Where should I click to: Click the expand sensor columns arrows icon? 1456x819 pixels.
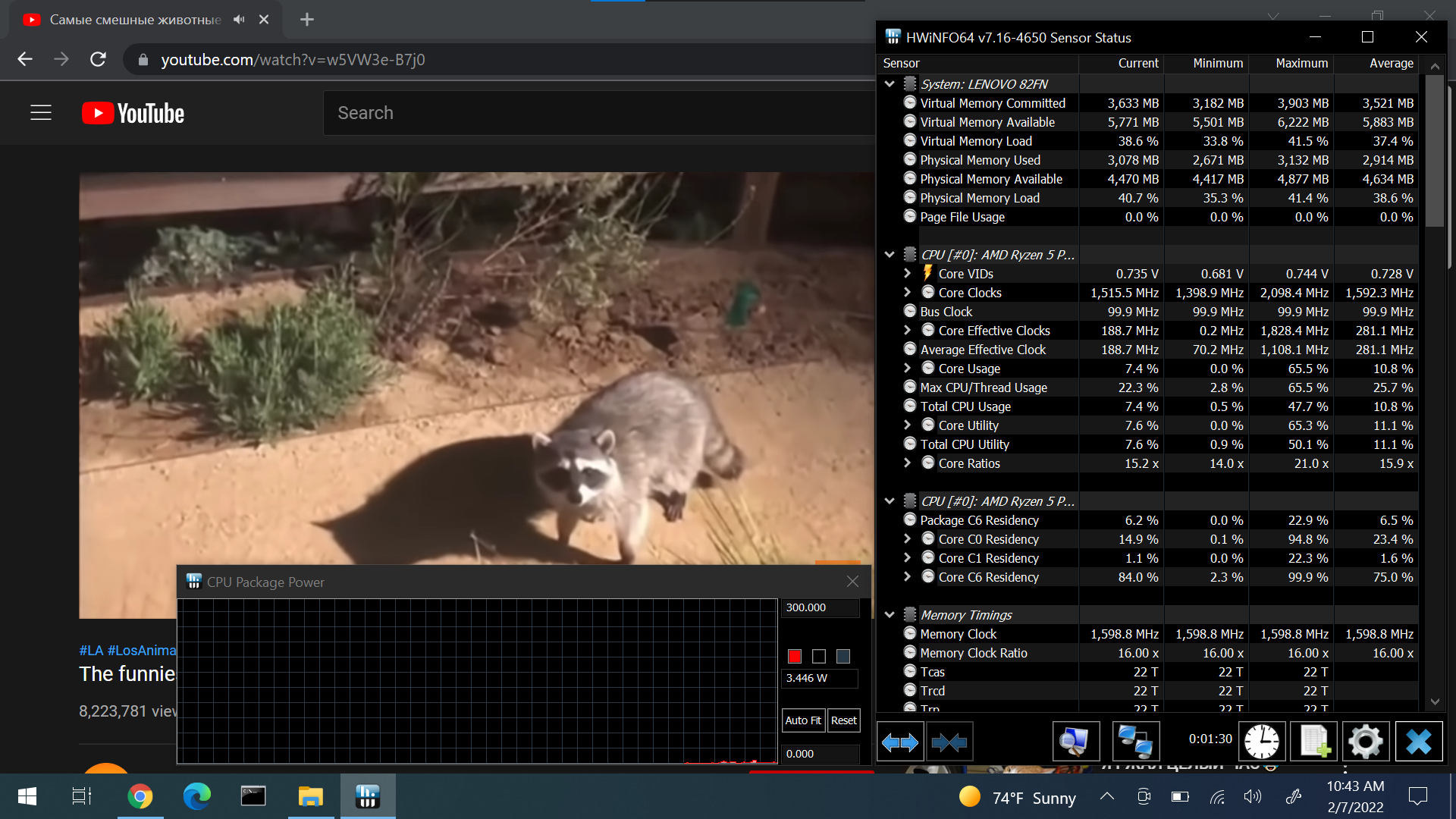pos(900,742)
